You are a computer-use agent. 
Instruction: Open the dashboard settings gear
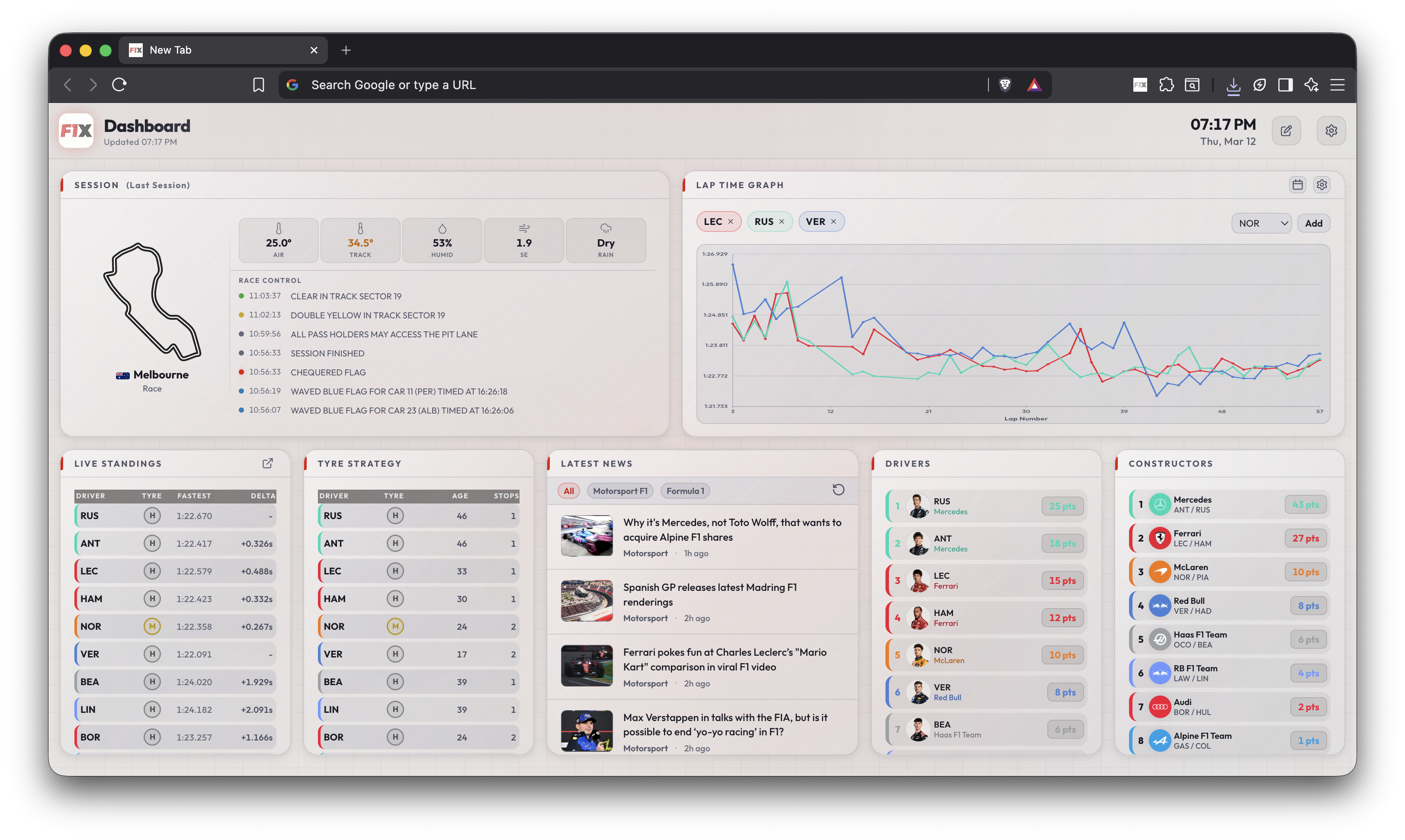(x=1331, y=130)
